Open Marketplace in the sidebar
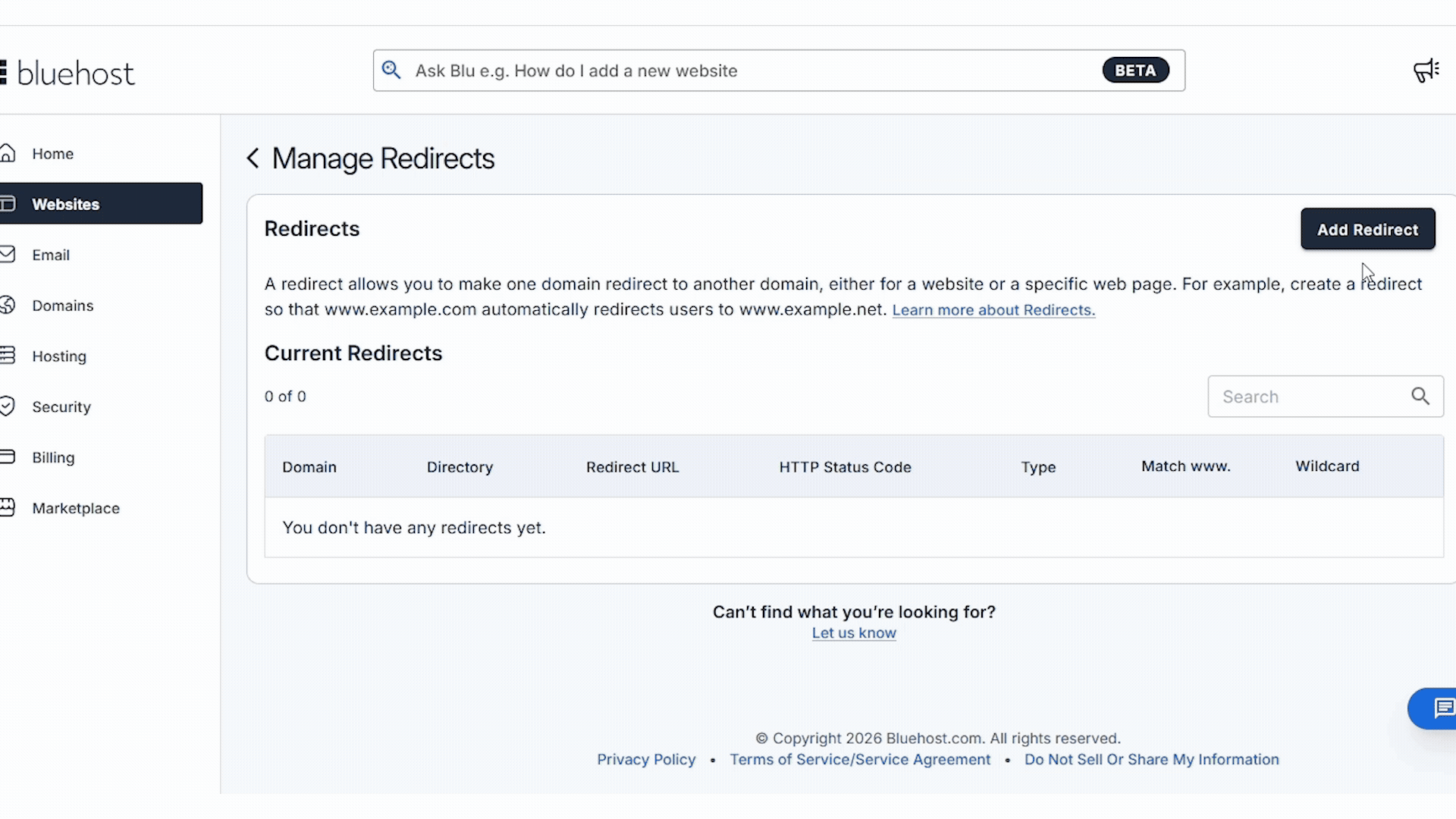1456x819 pixels. tap(76, 508)
